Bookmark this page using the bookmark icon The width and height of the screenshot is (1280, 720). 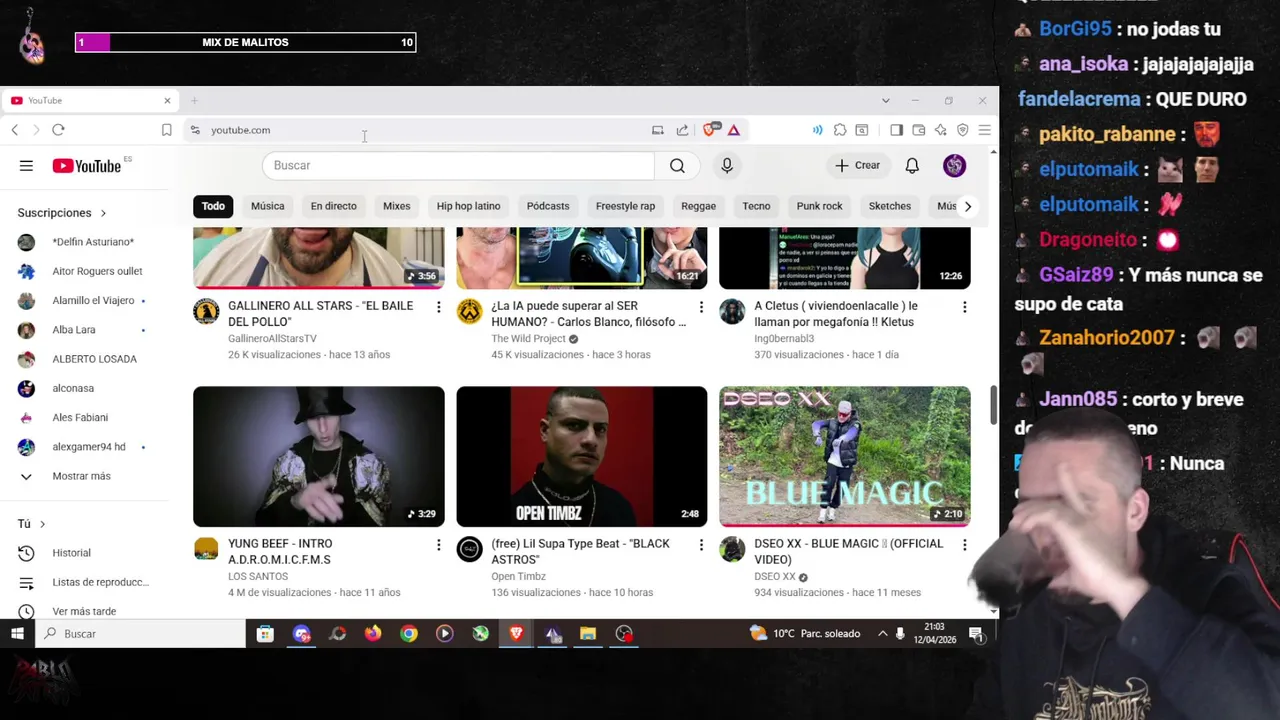point(166,130)
